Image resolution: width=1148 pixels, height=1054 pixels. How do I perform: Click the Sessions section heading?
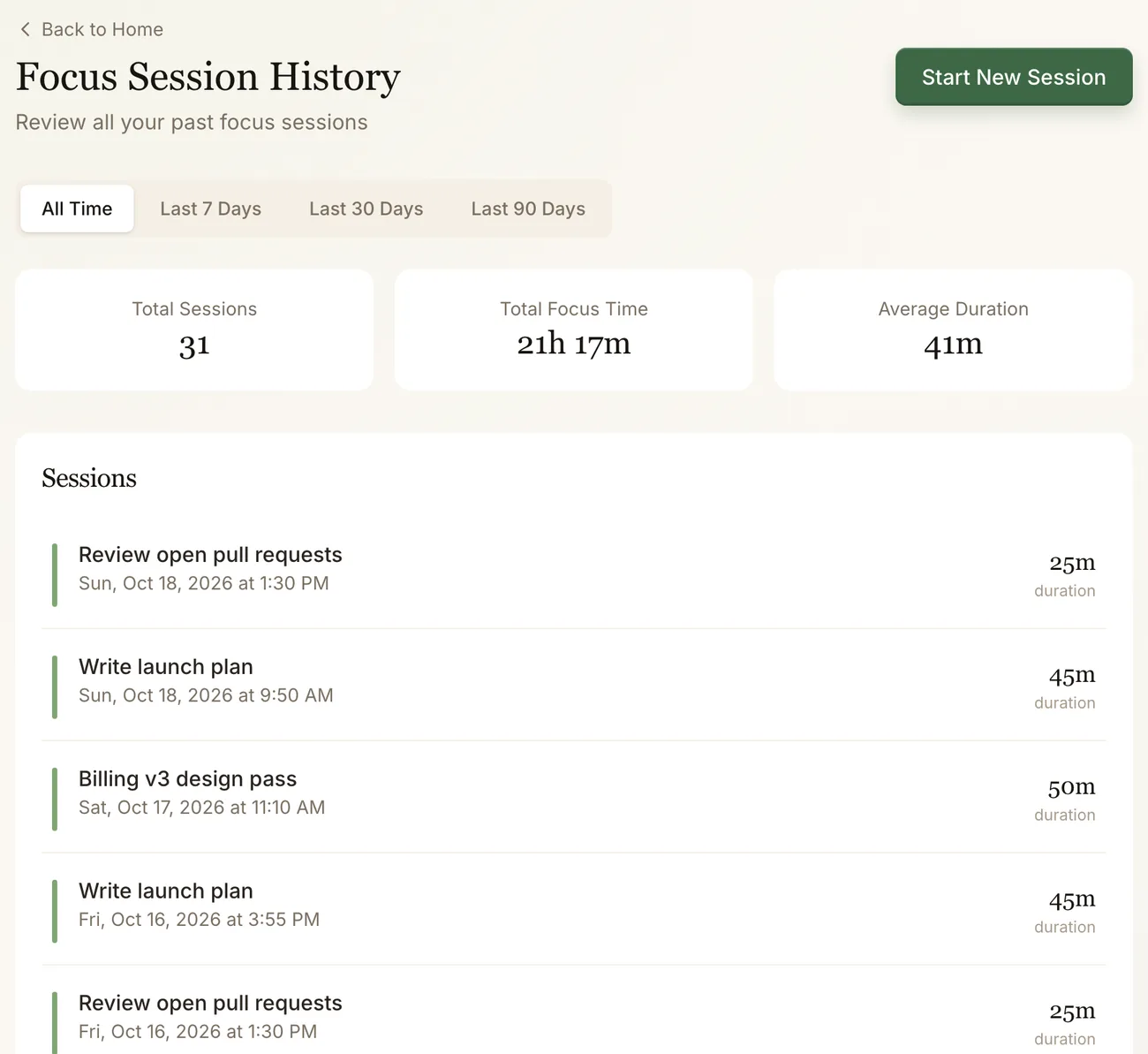click(x=89, y=478)
